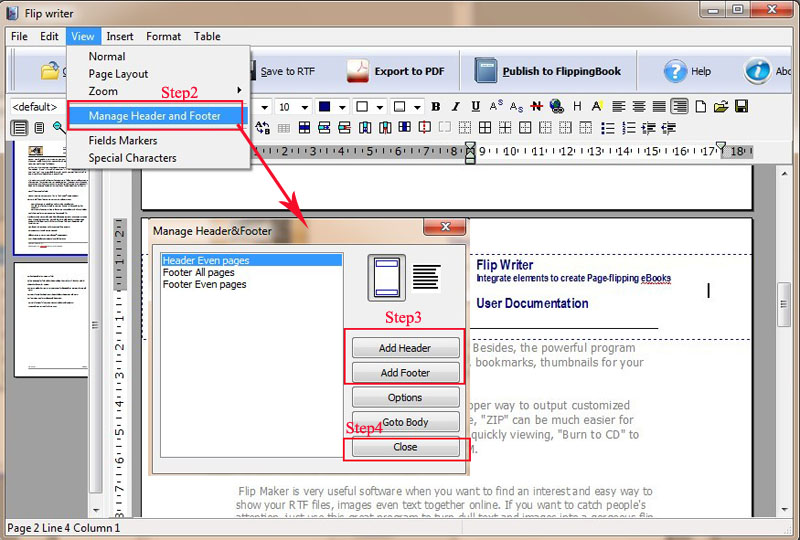The height and width of the screenshot is (540, 800).
Task: Switch to the page layout view icon
Action: tap(39, 128)
